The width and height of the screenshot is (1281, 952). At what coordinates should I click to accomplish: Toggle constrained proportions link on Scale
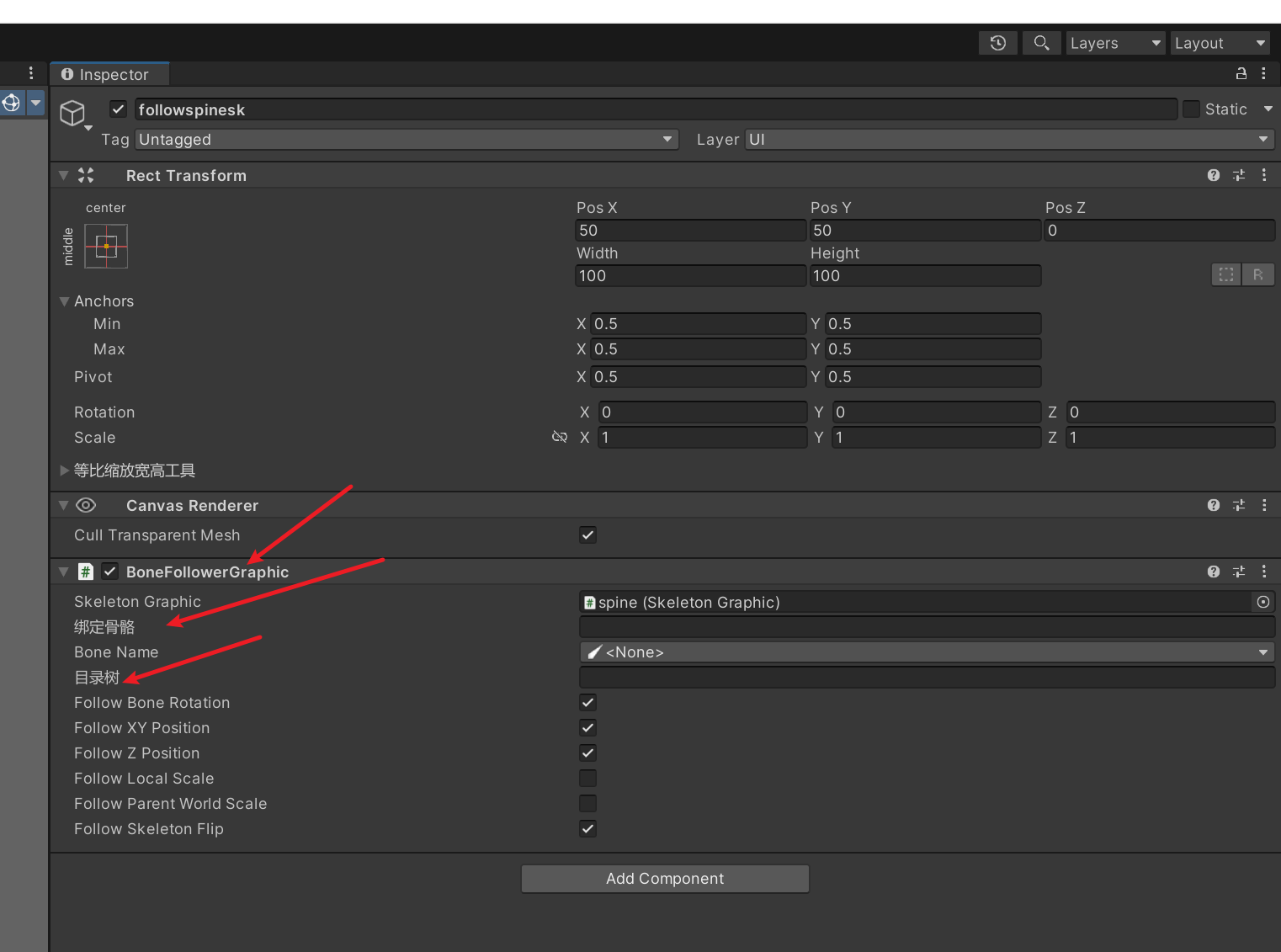(x=560, y=437)
